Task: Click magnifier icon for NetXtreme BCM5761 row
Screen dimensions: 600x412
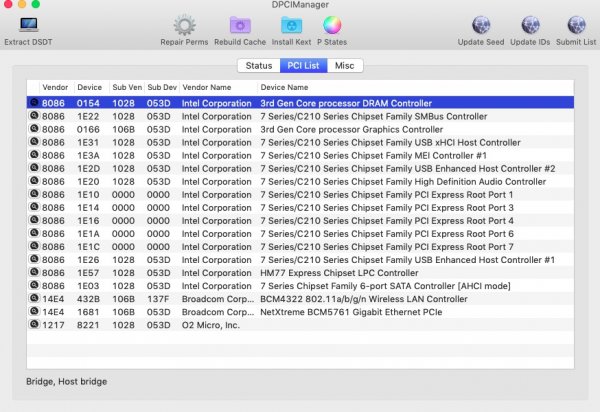Action: pyautogui.click(x=34, y=311)
